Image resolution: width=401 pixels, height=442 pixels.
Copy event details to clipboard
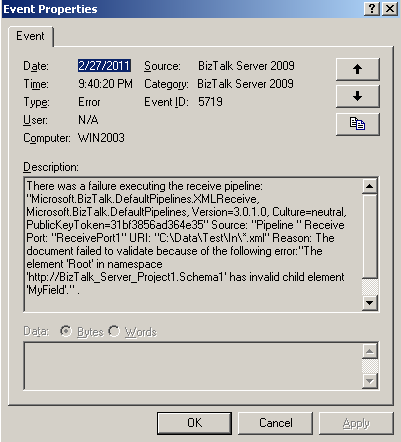point(357,124)
